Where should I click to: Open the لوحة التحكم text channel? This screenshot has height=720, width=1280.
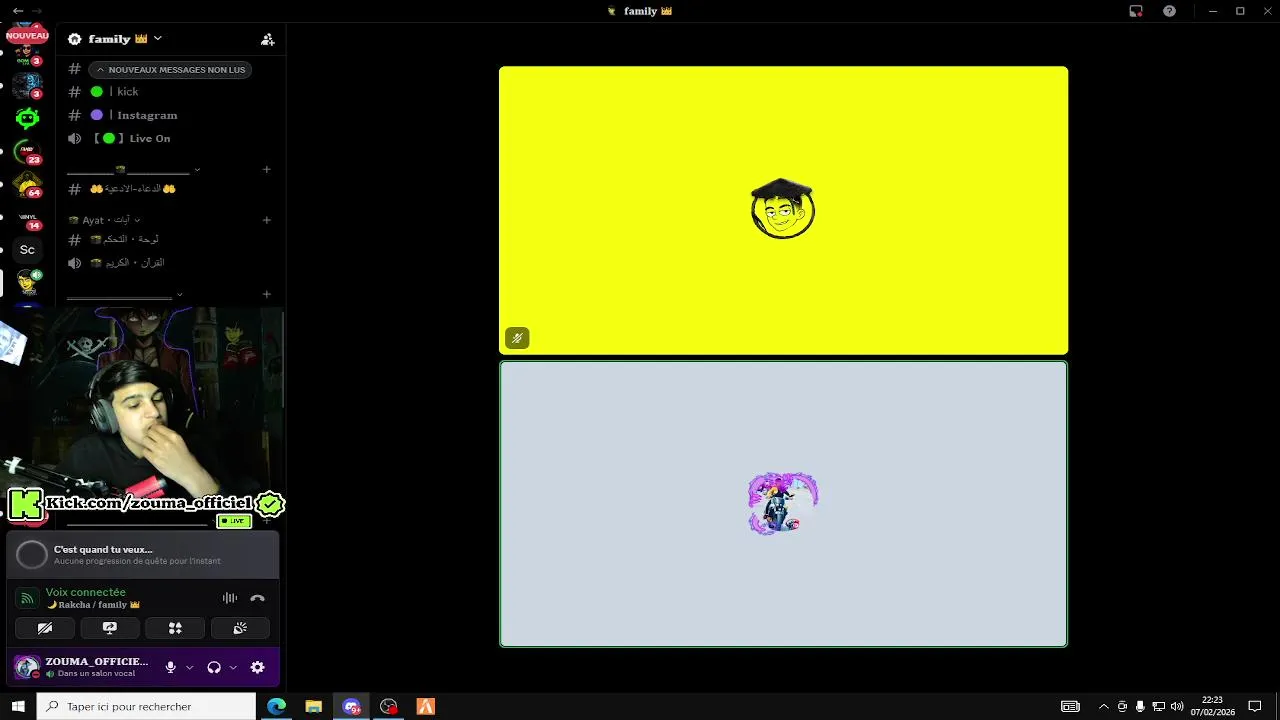[168, 240]
